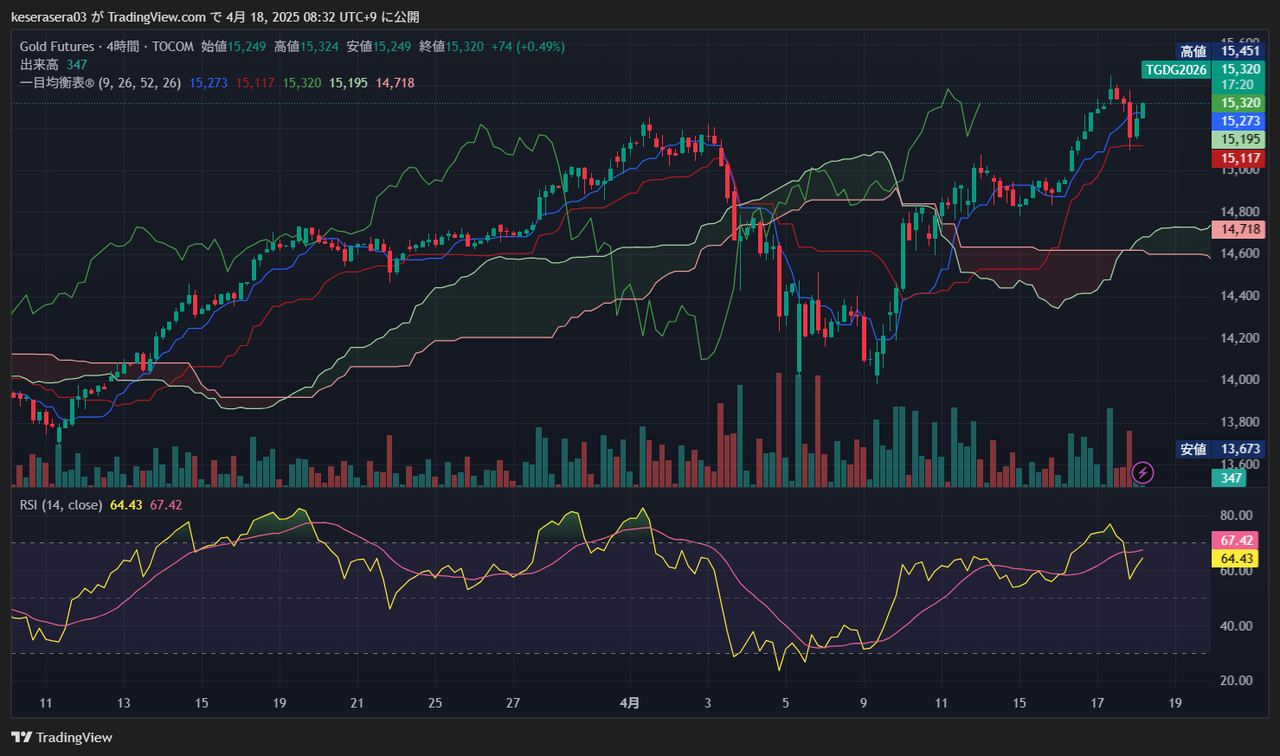Viewport: 1280px width, 756px height.
Task: Click the 27 date label on the time axis
Action: click(513, 703)
